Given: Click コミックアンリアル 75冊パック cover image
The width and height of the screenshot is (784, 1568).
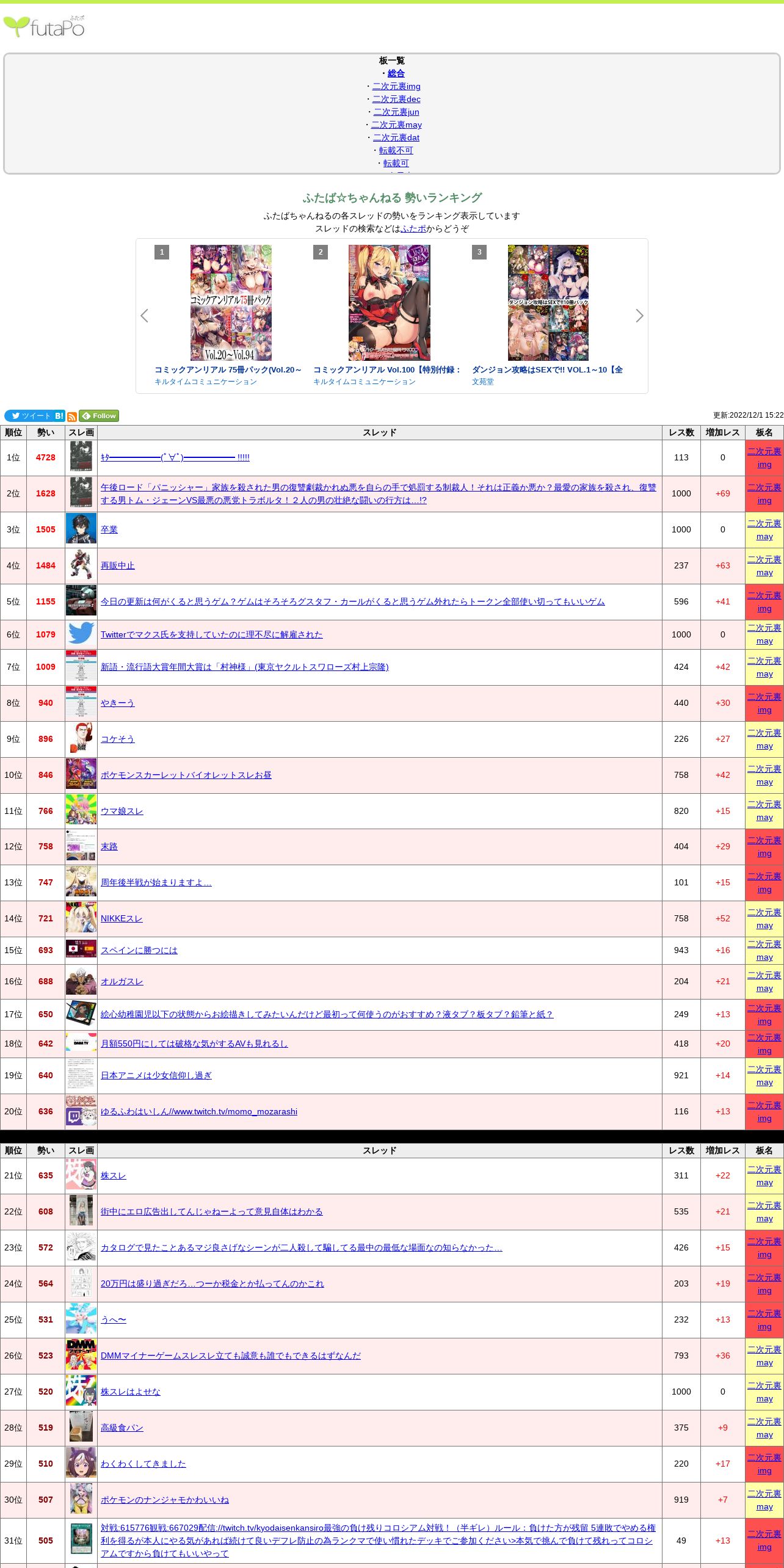Looking at the screenshot, I should pyautogui.click(x=231, y=303).
